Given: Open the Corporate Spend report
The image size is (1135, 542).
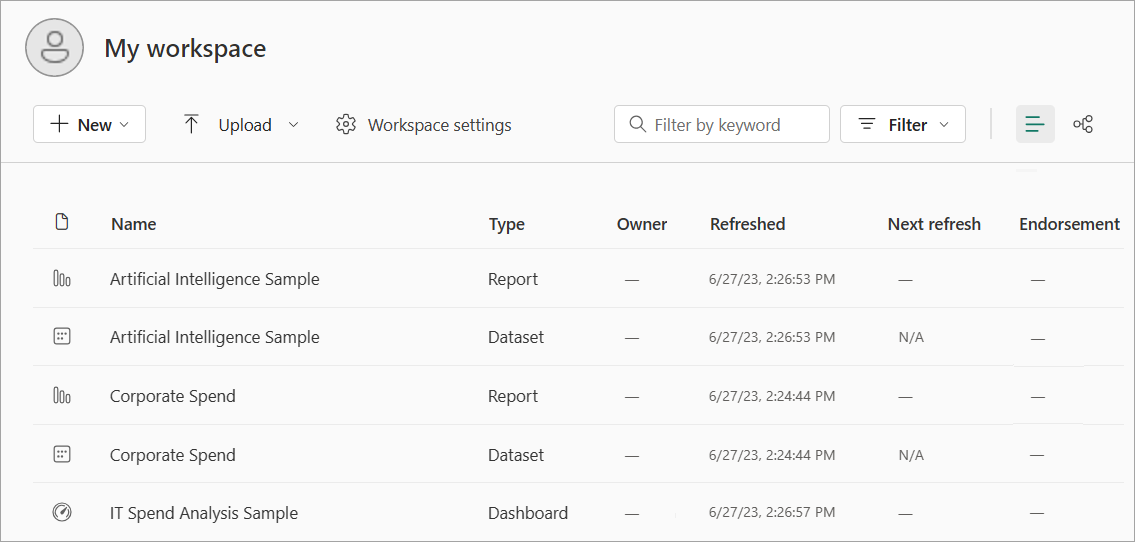Looking at the screenshot, I should point(172,396).
